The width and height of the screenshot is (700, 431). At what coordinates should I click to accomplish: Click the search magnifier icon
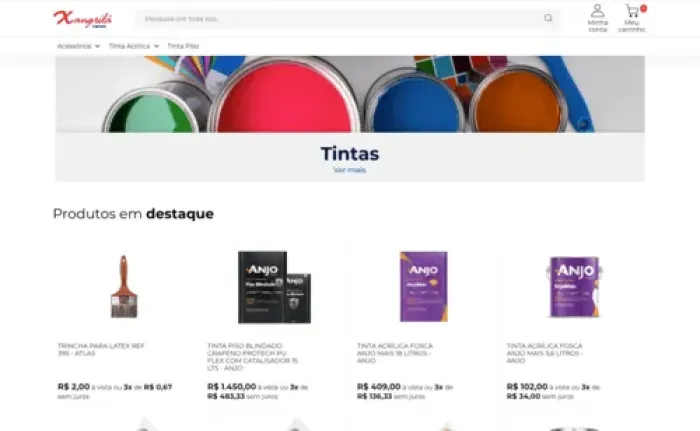point(548,18)
